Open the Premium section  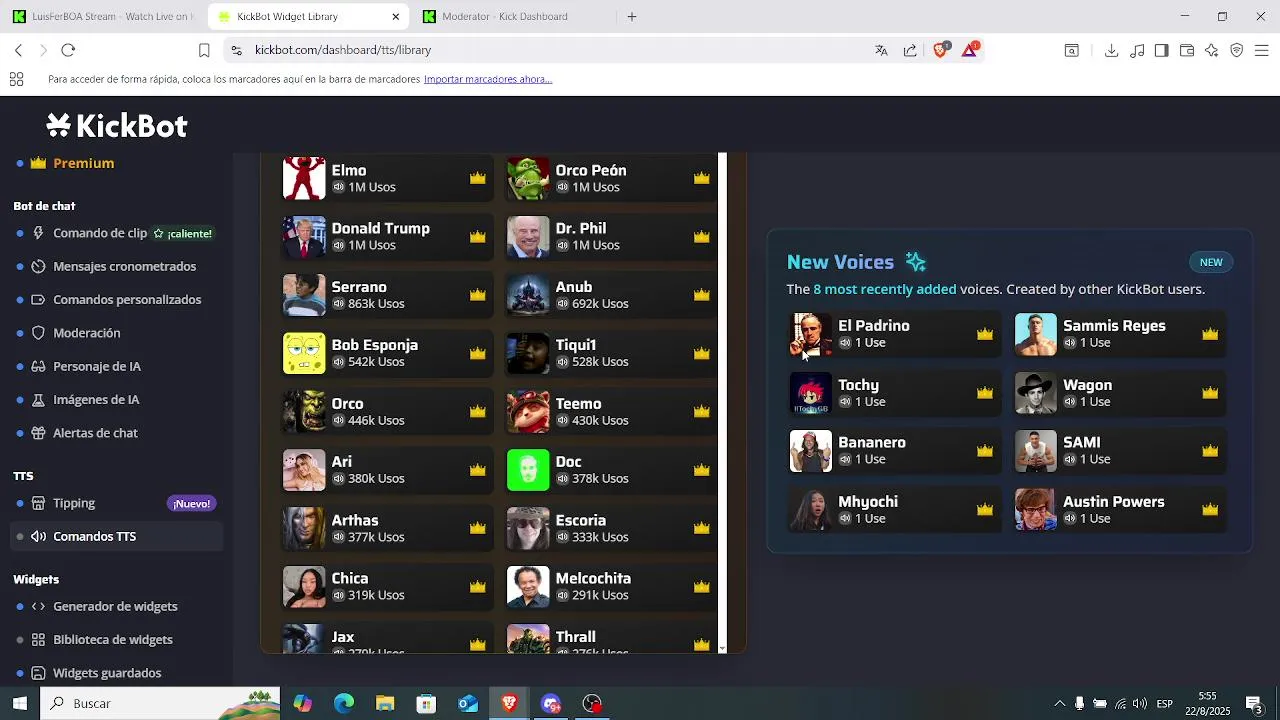pos(84,163)
